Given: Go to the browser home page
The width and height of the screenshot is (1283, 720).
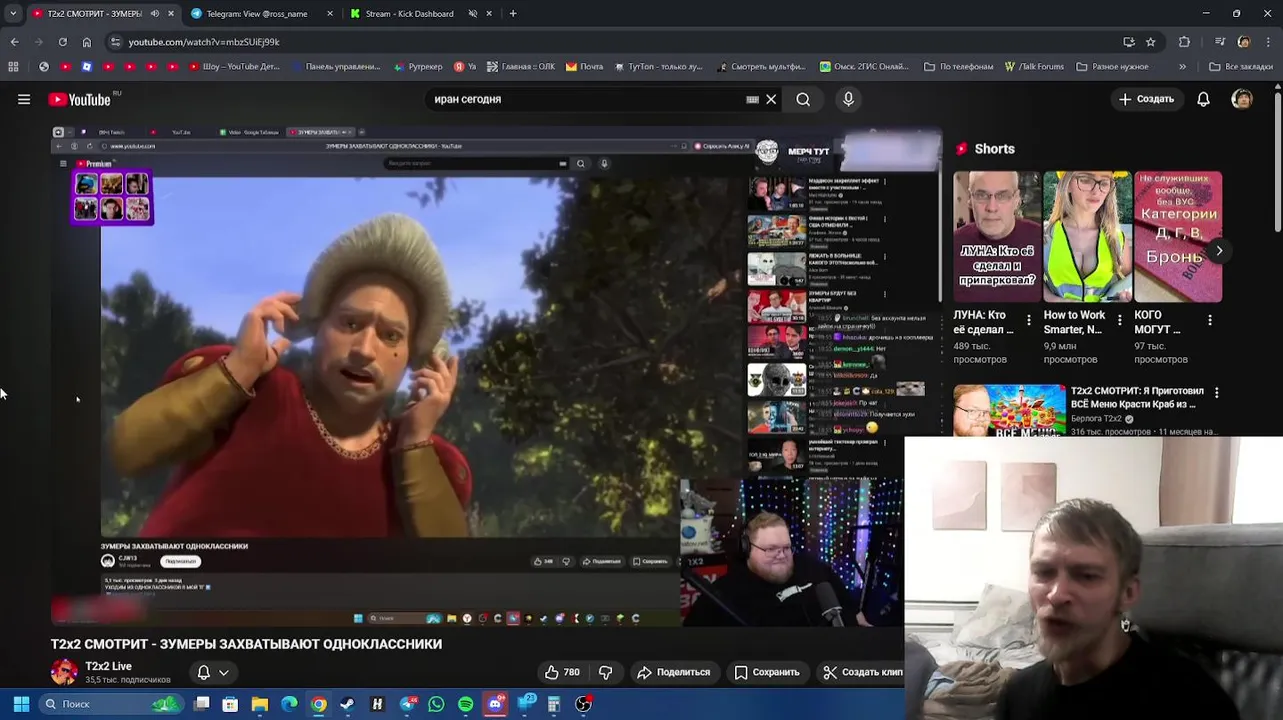Looking at the screenshot, I should [x=86, y=42].
